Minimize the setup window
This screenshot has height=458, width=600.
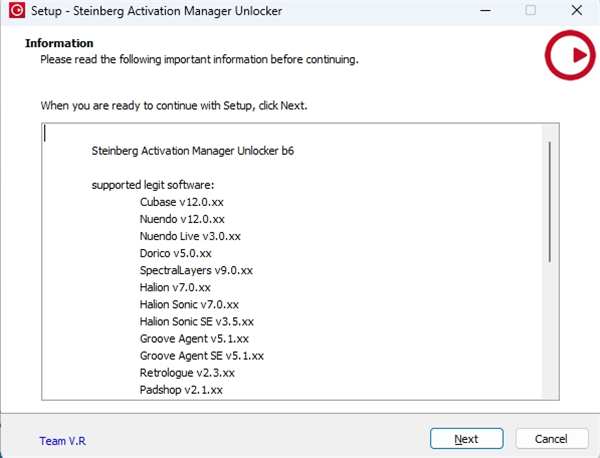point(485,11)
